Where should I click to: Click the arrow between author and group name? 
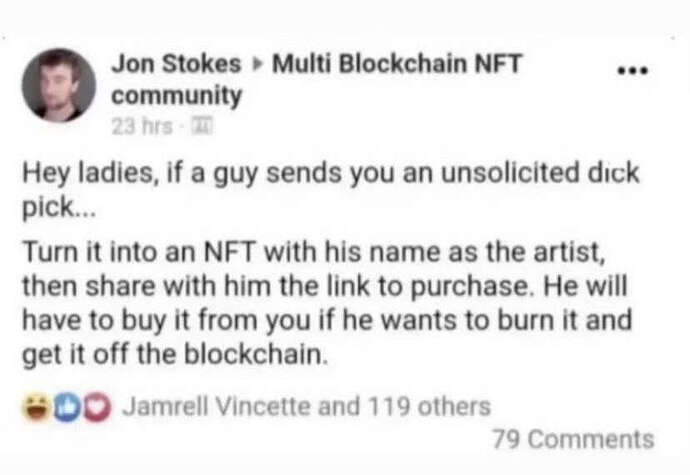pos(257,64)
